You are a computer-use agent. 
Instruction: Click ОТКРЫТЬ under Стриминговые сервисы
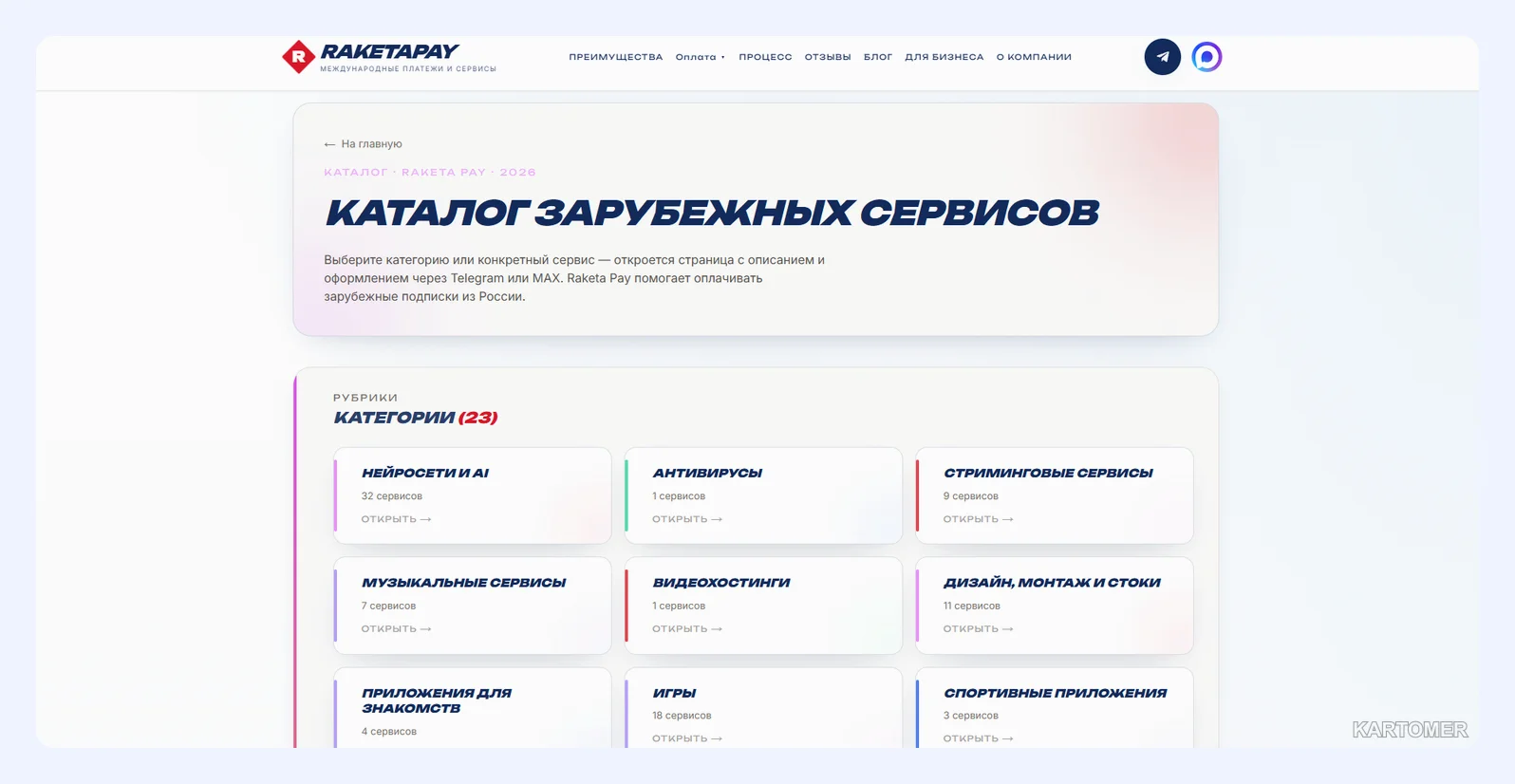pos(978,519)
